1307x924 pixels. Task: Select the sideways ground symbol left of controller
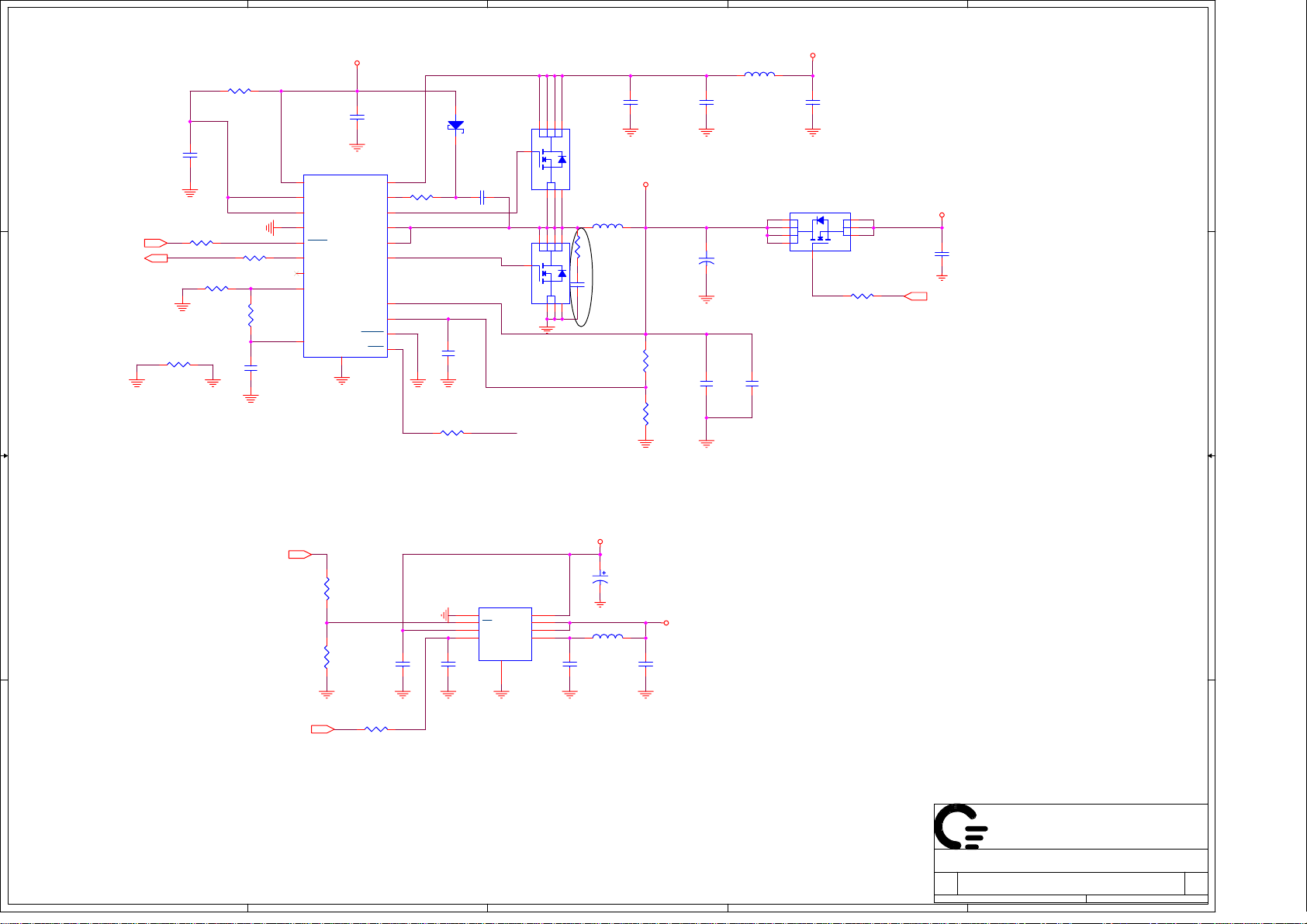coord(271,227)
